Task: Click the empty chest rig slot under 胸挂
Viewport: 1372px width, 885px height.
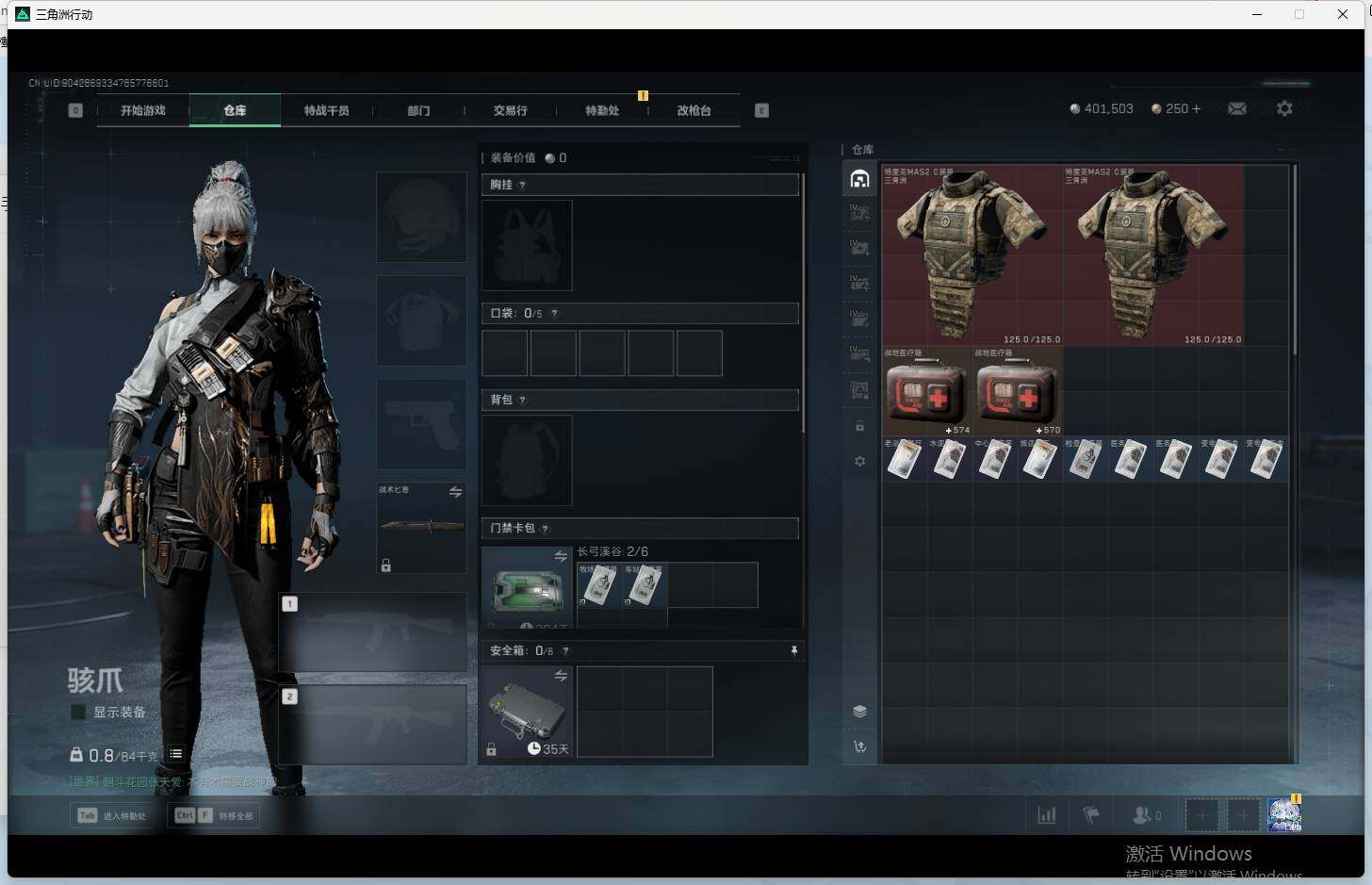Action: point(527,245)
